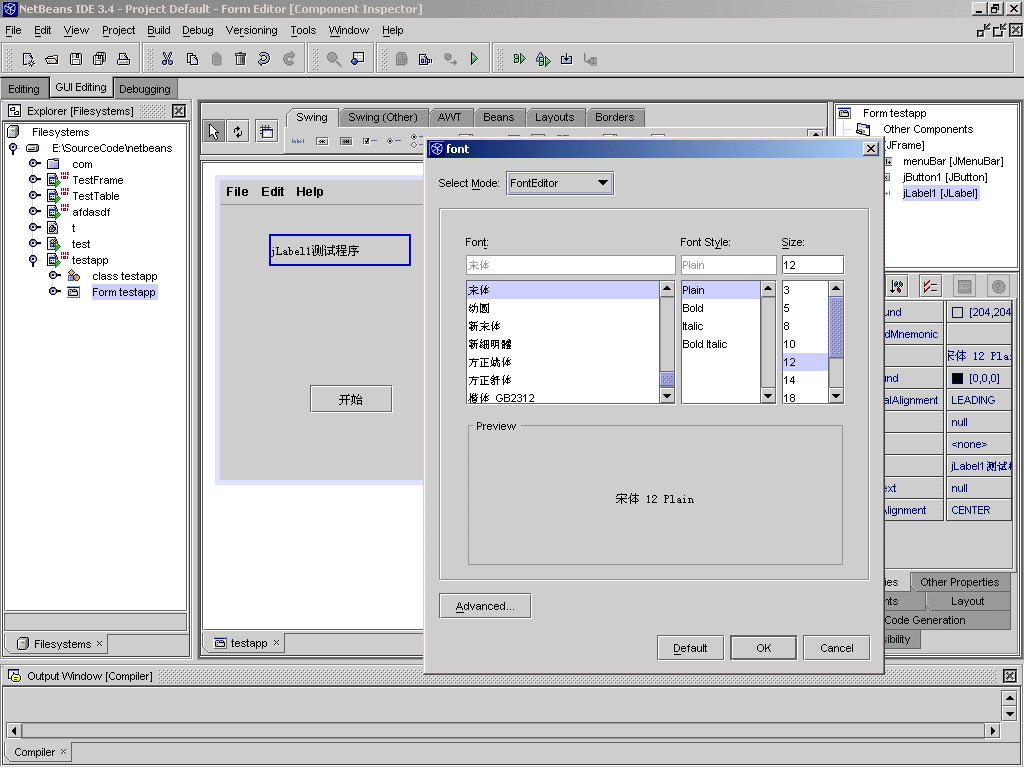Click the Build toolbar icon

coord(425,59)
